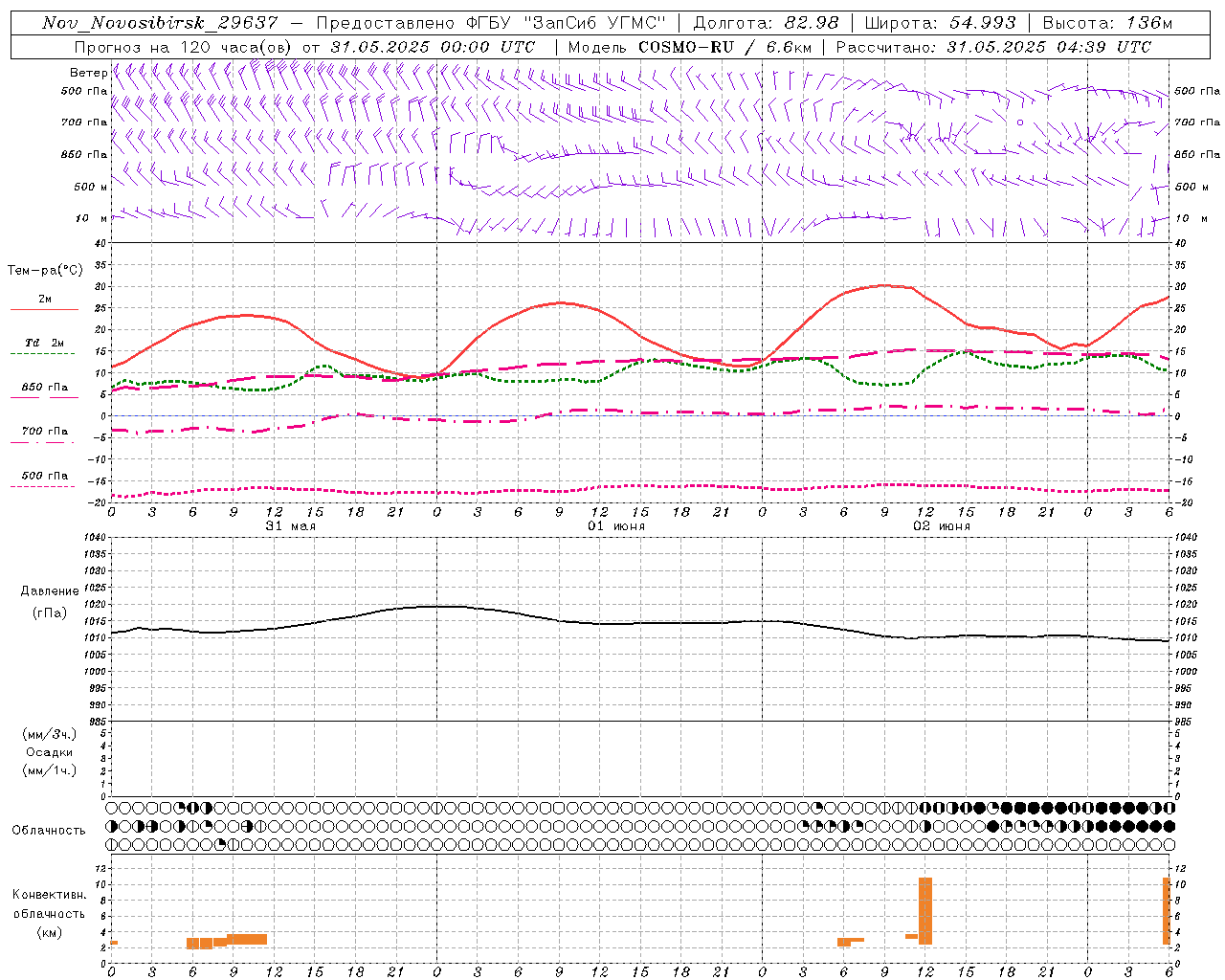The height and width of the screenshot is (980, 1225).
Task: Click the Ветер wind panel label
Action: coord(88,73)
